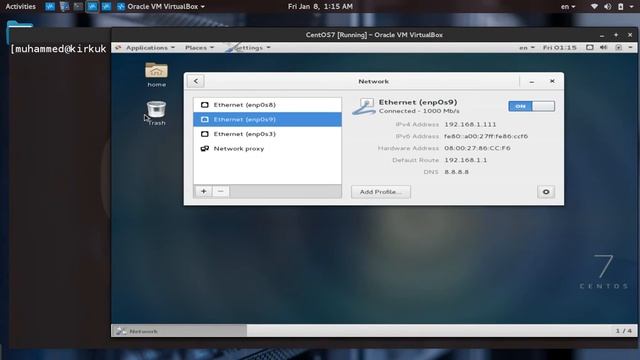Click default route value 192.168.1.1

pos(465,160)
